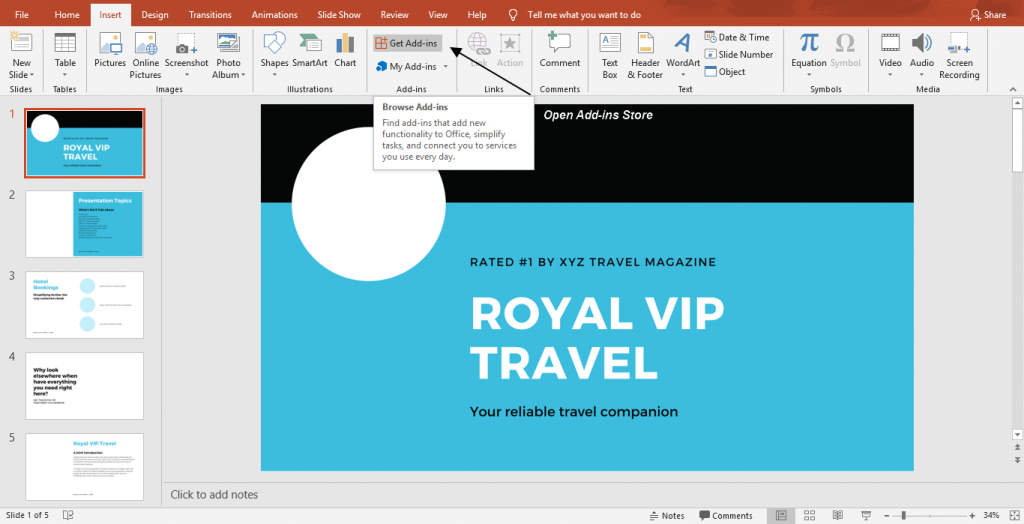The width and height of the screenshot is (1024, 524).
Task: Click the Screenshot camera icon
Action: 186,44
